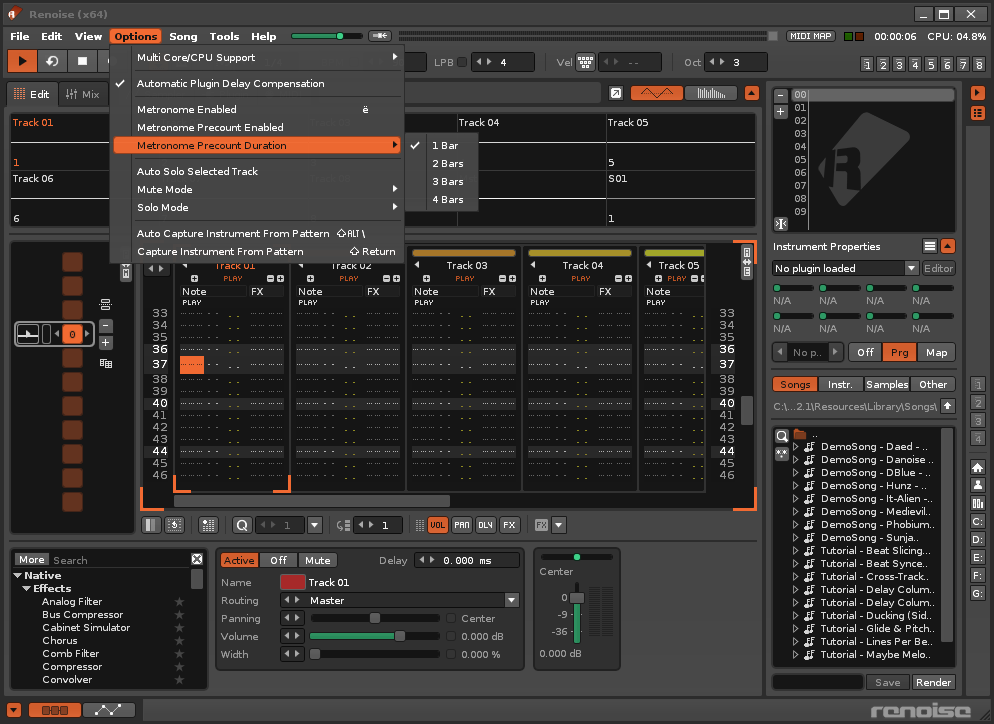Click the Track 01 color swatch
Viewport: 994px width, 724px height.
[x=293, y=582]
